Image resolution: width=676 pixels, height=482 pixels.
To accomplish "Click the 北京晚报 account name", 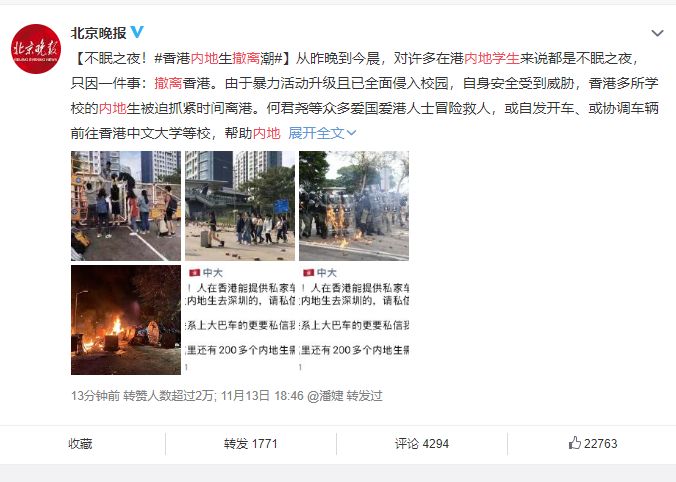I will pos(98,33).
